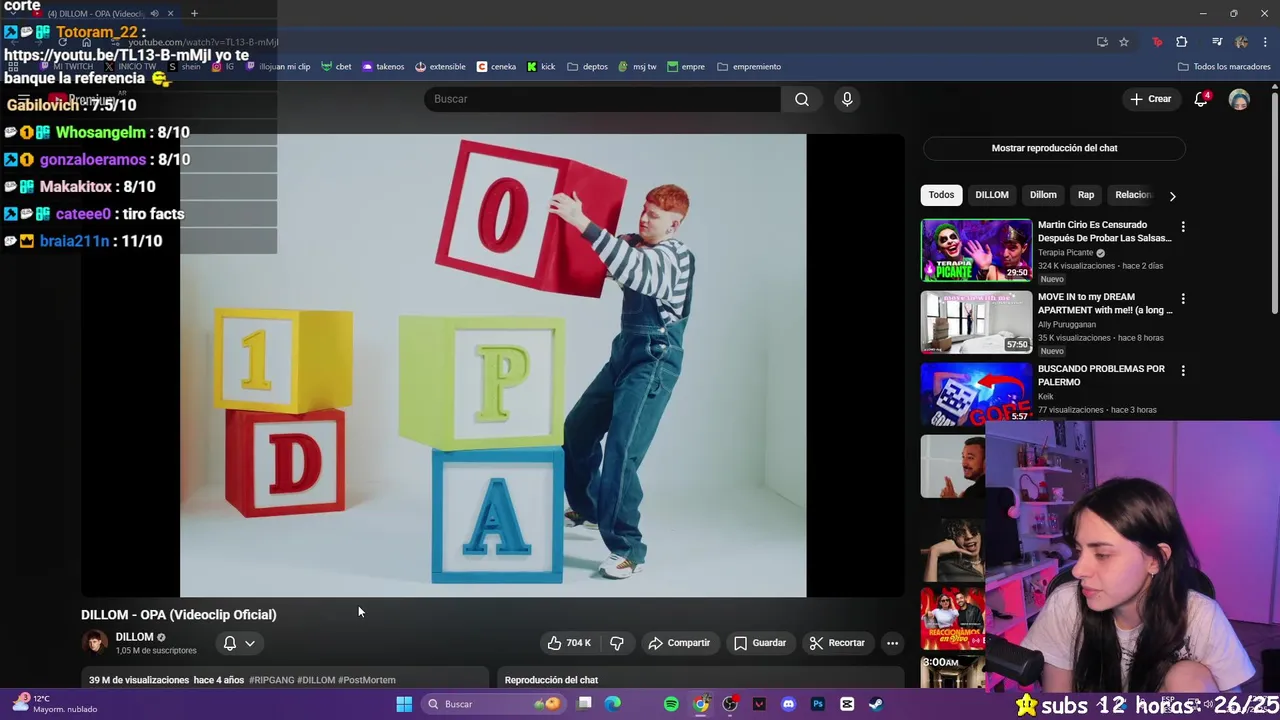This screenshot has height=720, width=1280.
Task: Click the Compartir button
Action: point(679,643)
